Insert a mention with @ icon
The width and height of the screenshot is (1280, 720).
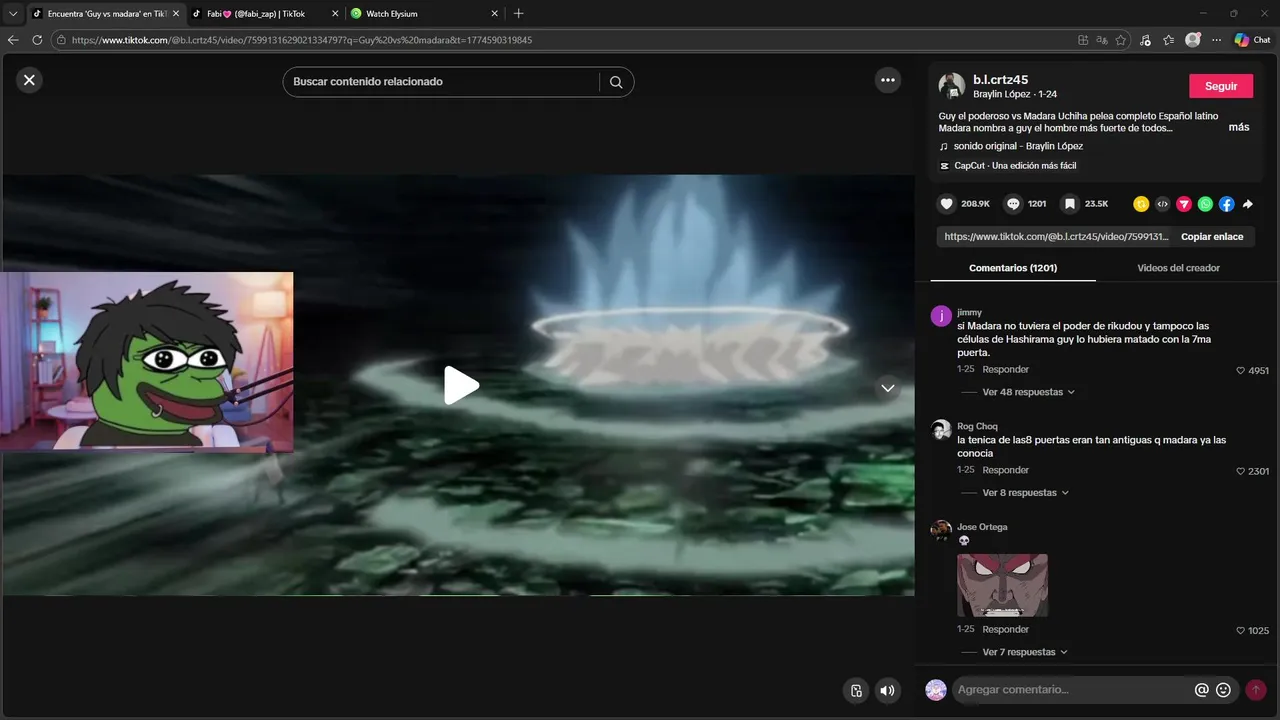click(x=1202, y=690)
